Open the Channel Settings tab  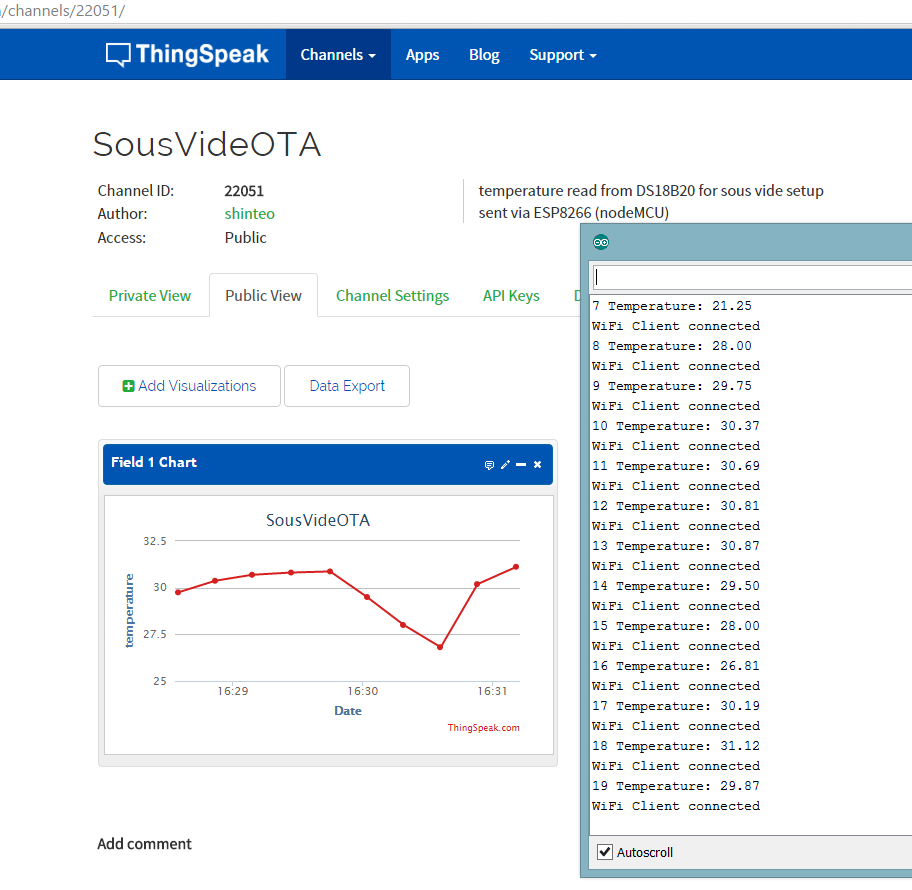point(393,296)
